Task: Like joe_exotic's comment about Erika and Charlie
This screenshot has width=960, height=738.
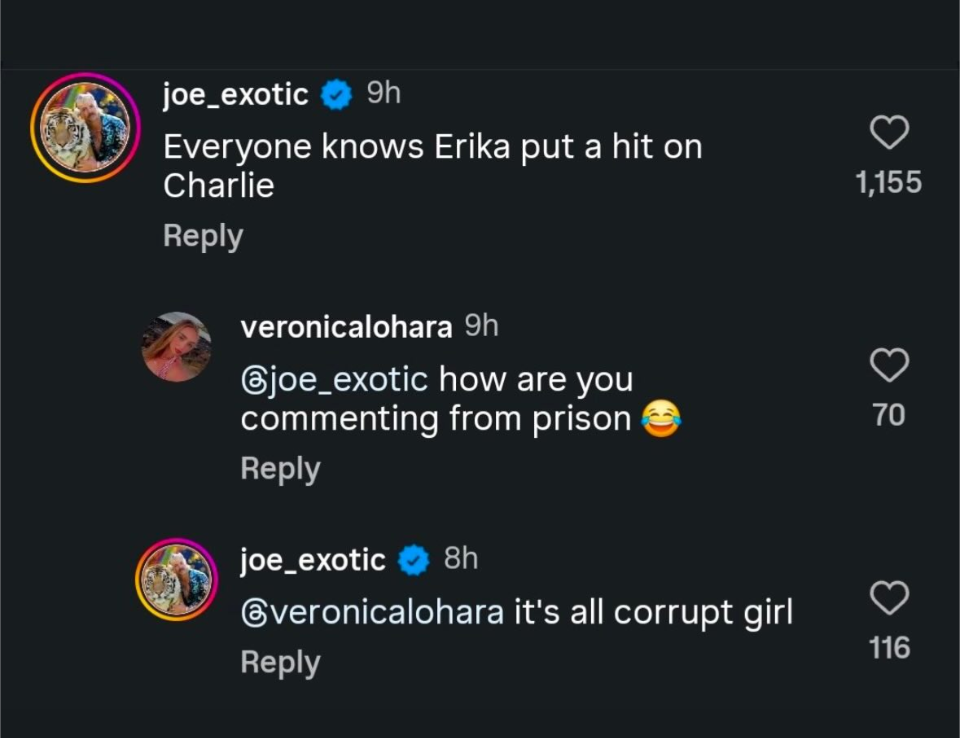Action: [x=888, y=133]
